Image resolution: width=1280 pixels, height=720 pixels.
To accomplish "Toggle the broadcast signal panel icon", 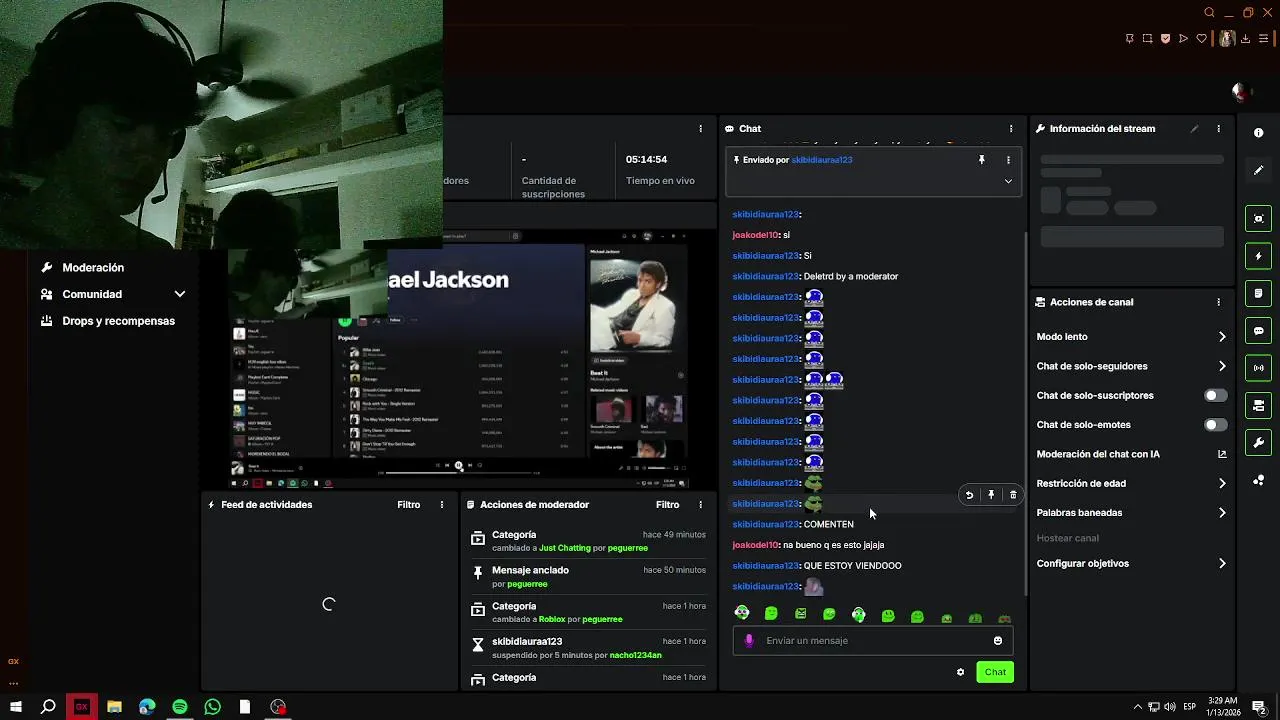I will tap(1258, 368).
